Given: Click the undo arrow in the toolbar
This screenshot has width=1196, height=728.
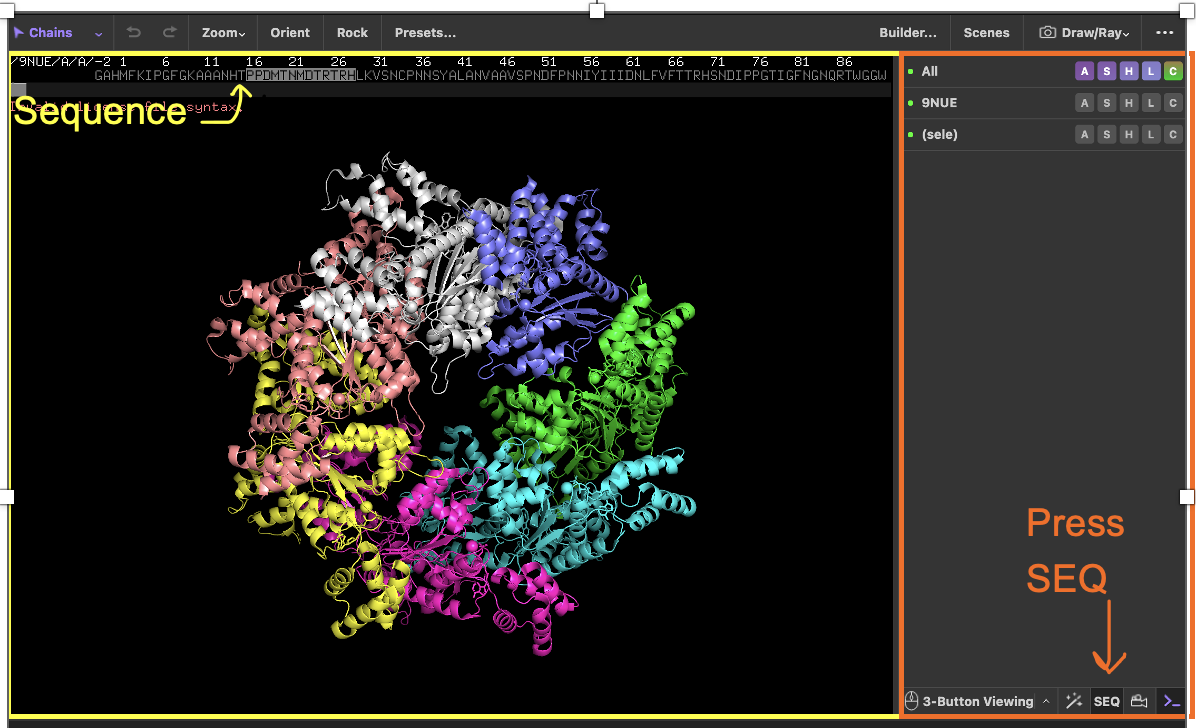Looking at the screenshot, I should pos(134,33).
